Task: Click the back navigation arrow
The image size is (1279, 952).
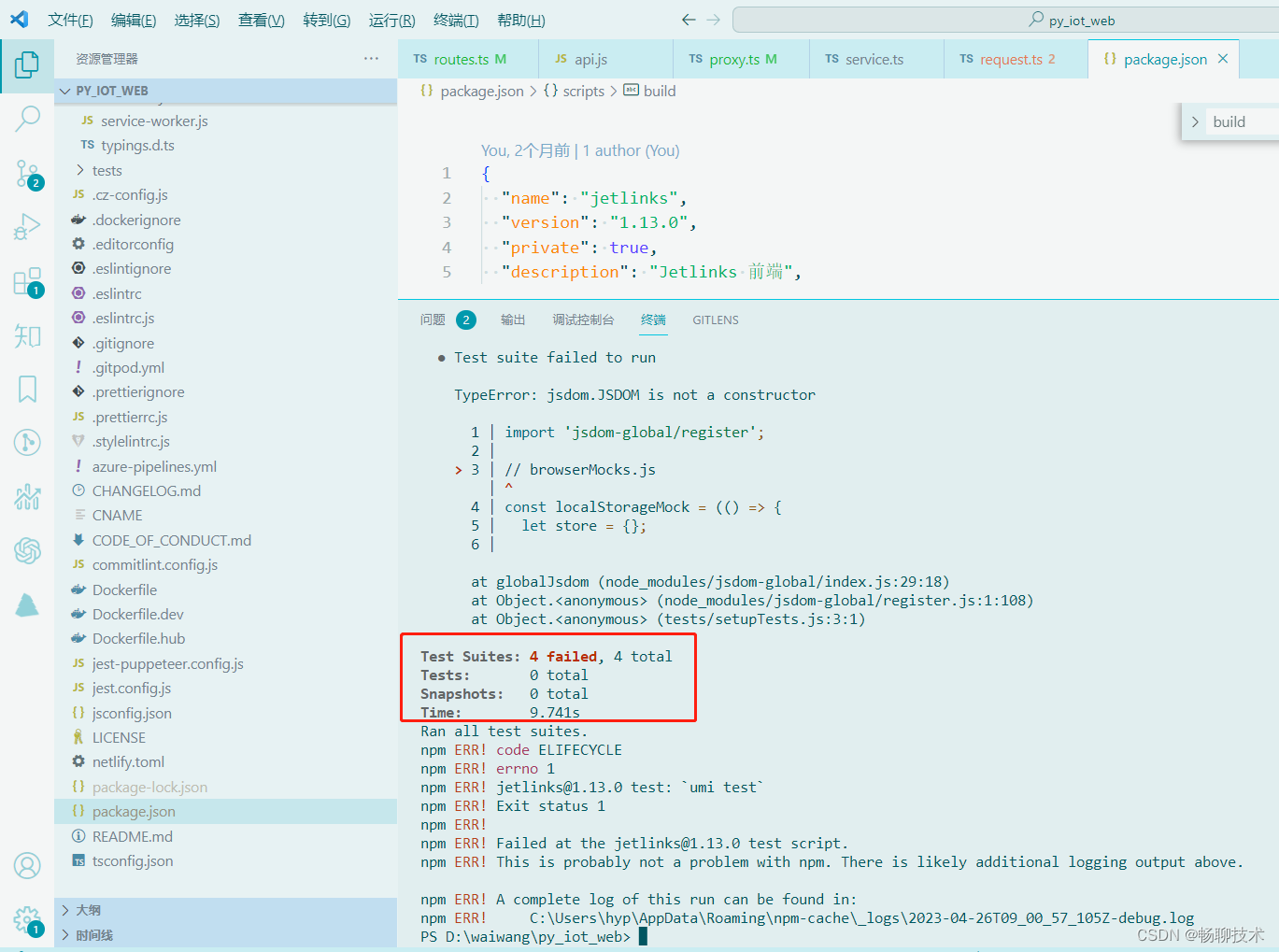Action: point(689,19)
